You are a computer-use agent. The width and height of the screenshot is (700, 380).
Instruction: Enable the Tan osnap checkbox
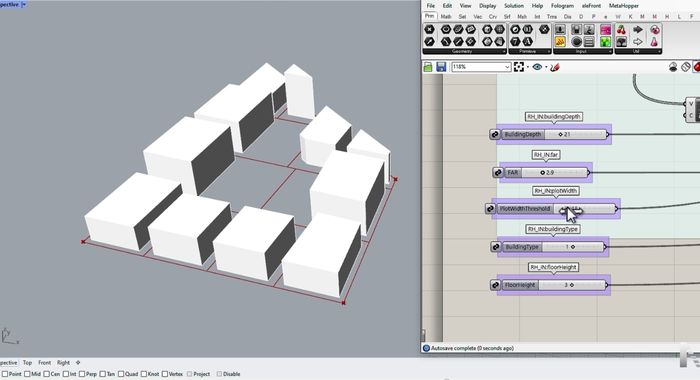(103, 374)
